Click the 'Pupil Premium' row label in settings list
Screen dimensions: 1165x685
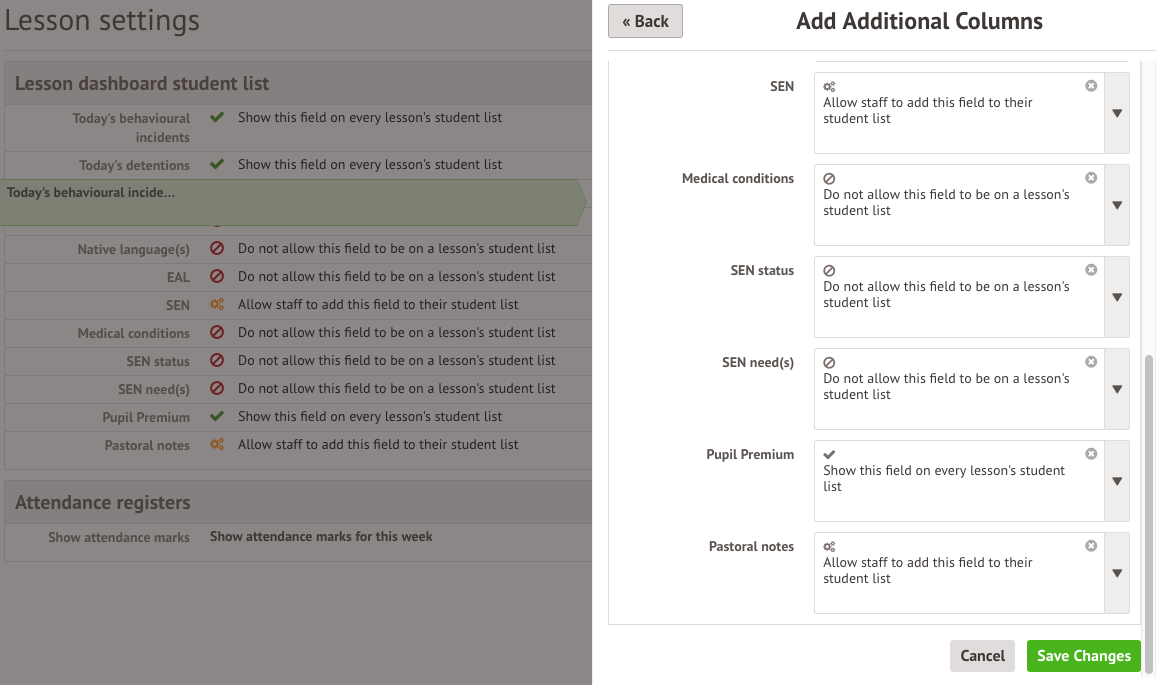[x=146, y=418]
